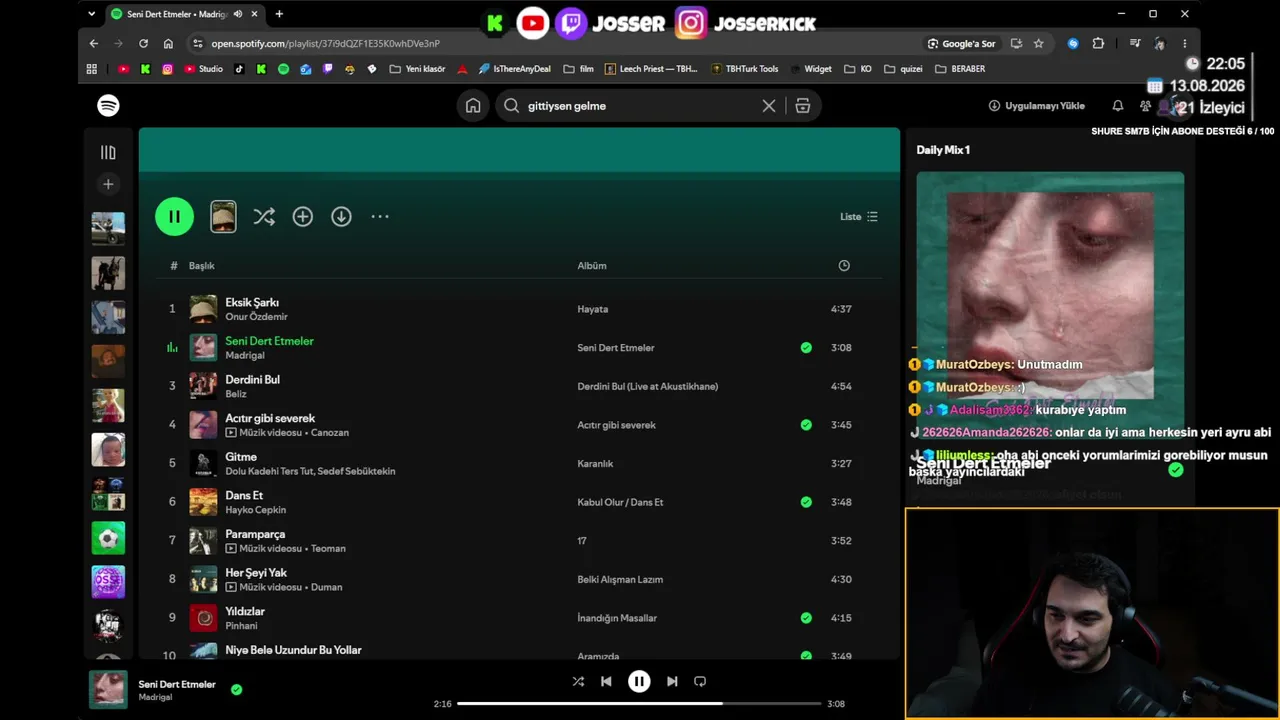Pause playlist with the big green button
Viewport: 1280px width, 720px height.
(x=174, y=216)
